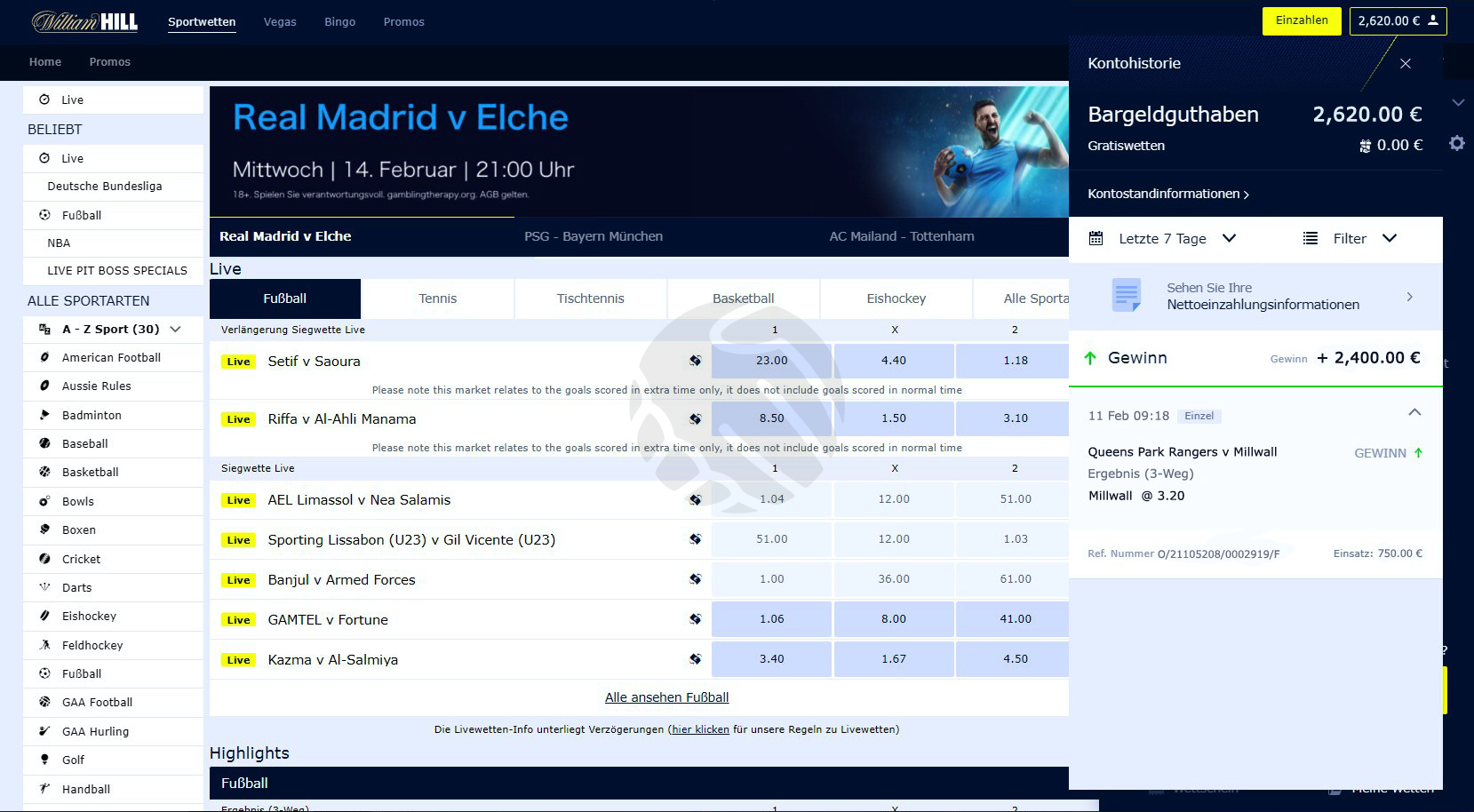Click the Darts sport icon
The height and width of the screenshot is (812, 1474).
(x=44, y=587)
